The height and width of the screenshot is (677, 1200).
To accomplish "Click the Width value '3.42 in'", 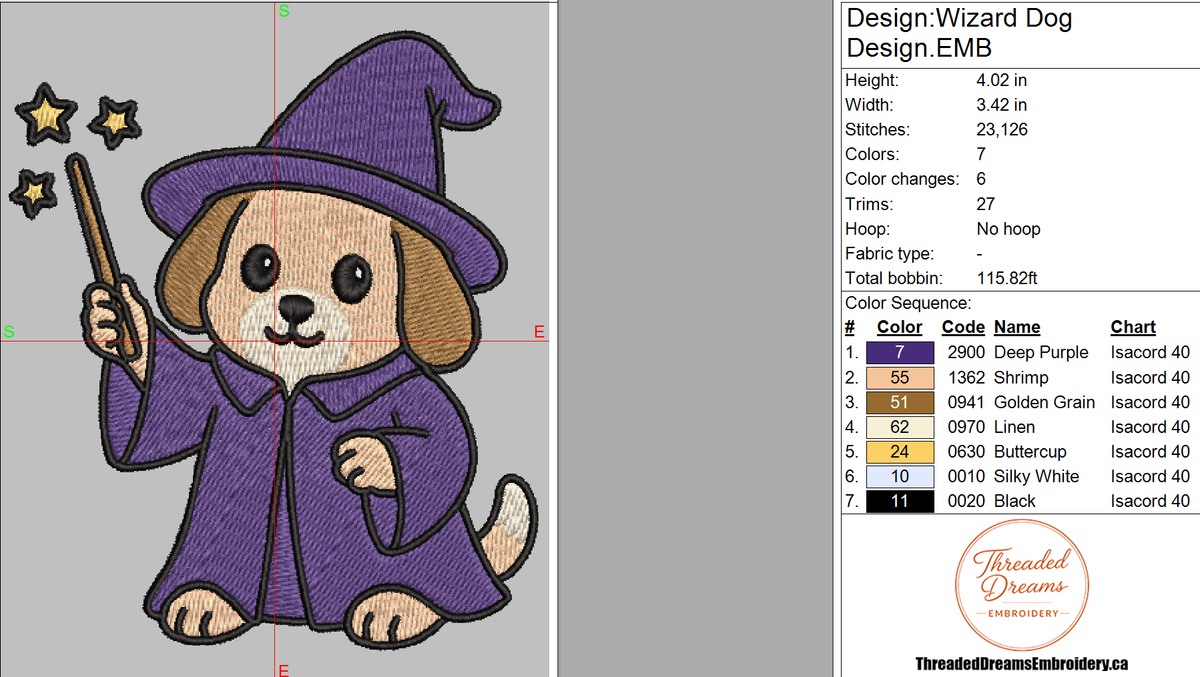I will (1001, 105).
